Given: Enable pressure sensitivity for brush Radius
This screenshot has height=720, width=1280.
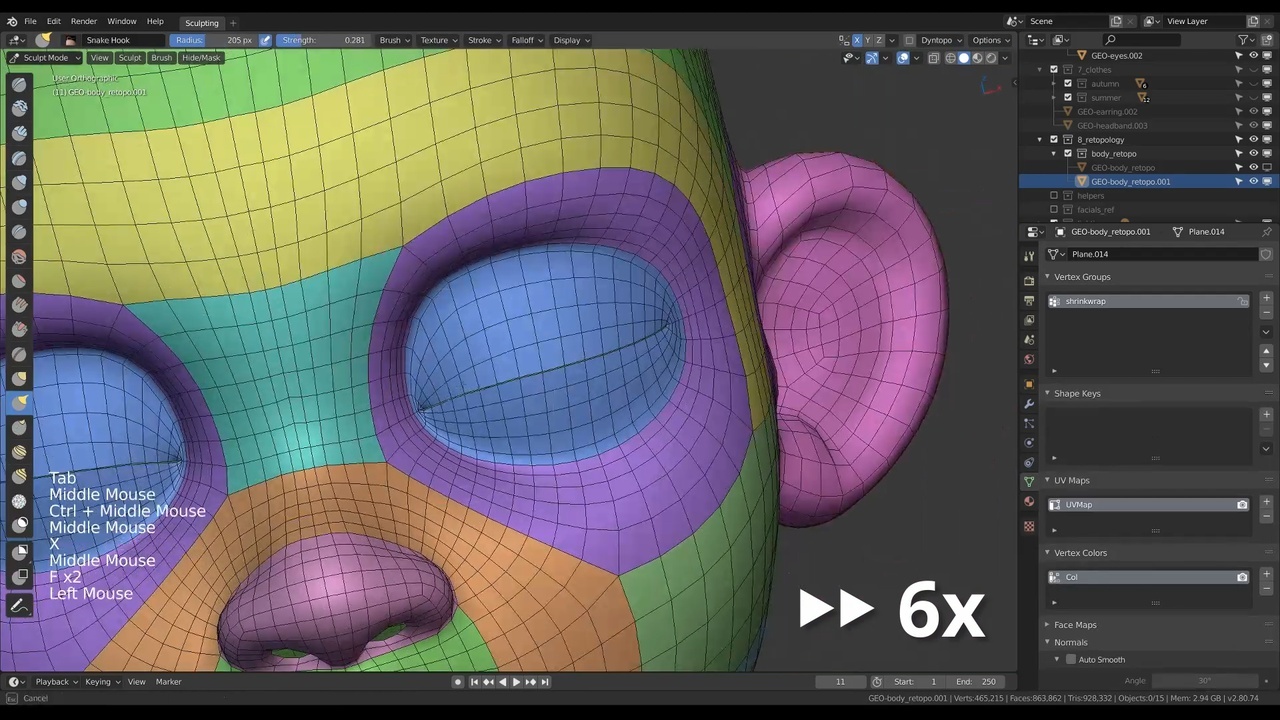Looking at the screenshot, I should pyautogui.click(x=265, y=40).
